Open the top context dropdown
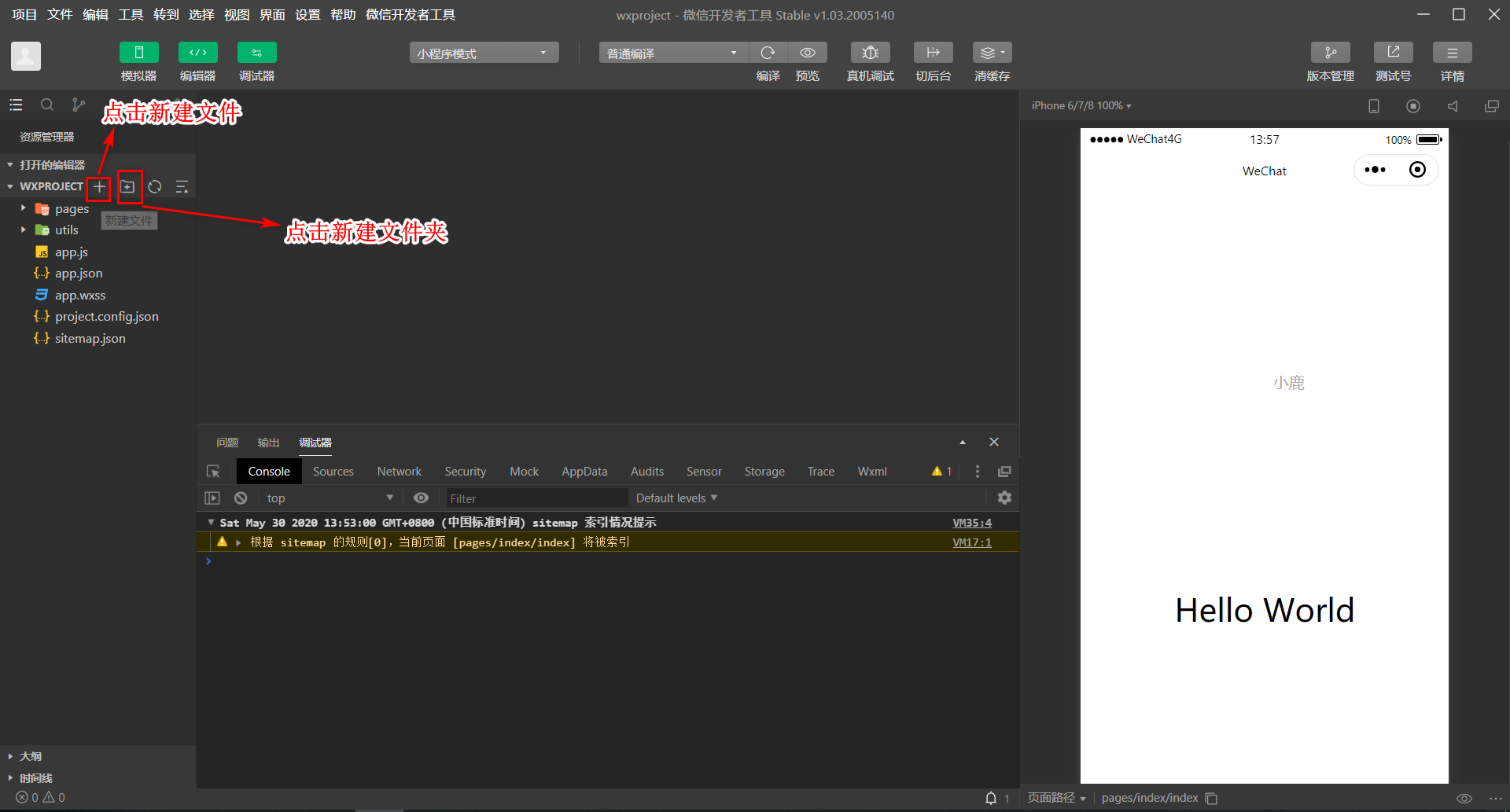This screenshot has width=1510, height=812. point(329,498)
